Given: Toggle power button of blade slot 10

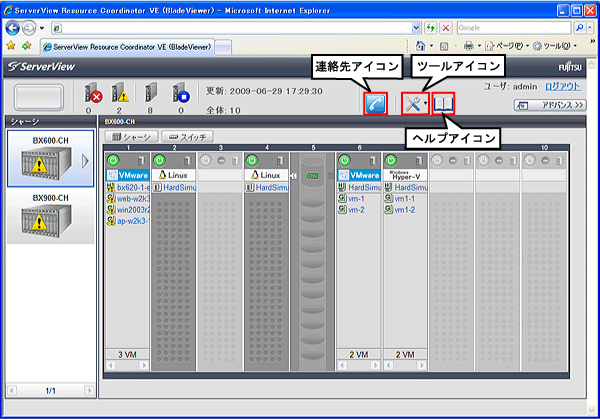Looking at the screenshot, I should [530, 161].
